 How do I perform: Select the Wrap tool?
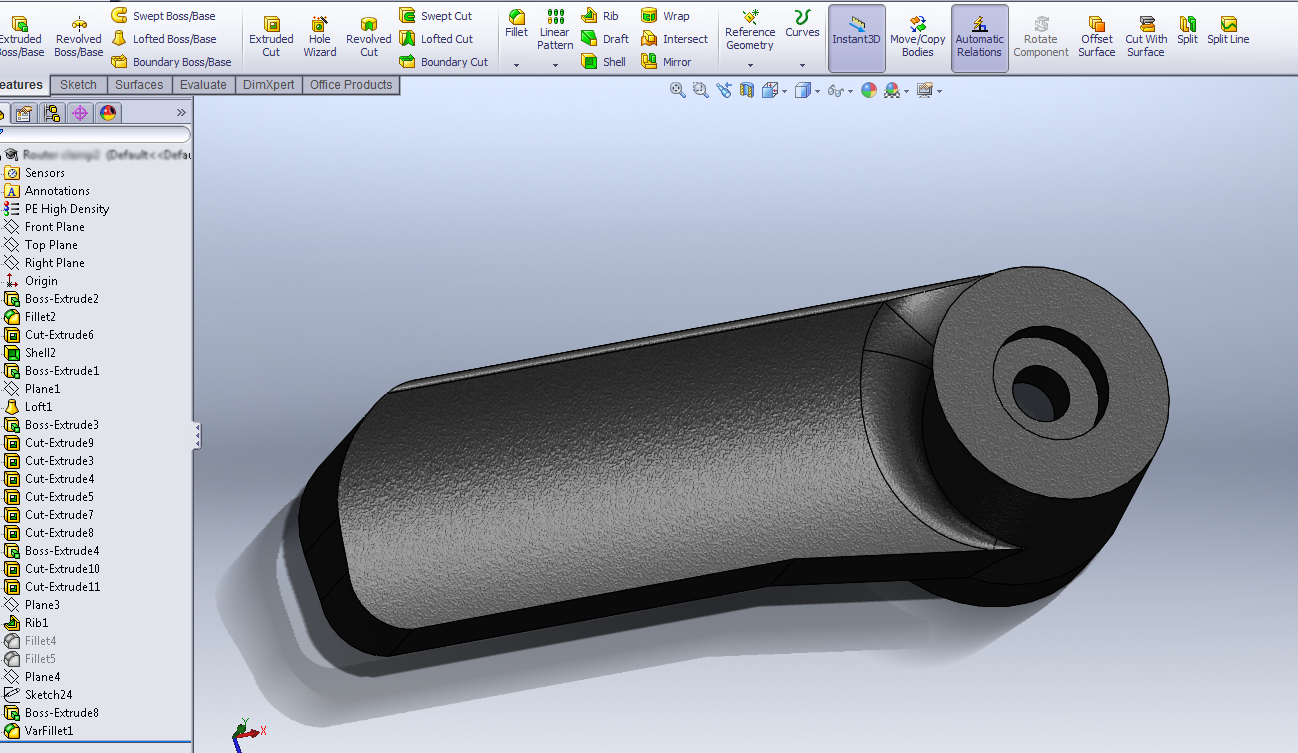pyautogui.click(x=665, y=16)
